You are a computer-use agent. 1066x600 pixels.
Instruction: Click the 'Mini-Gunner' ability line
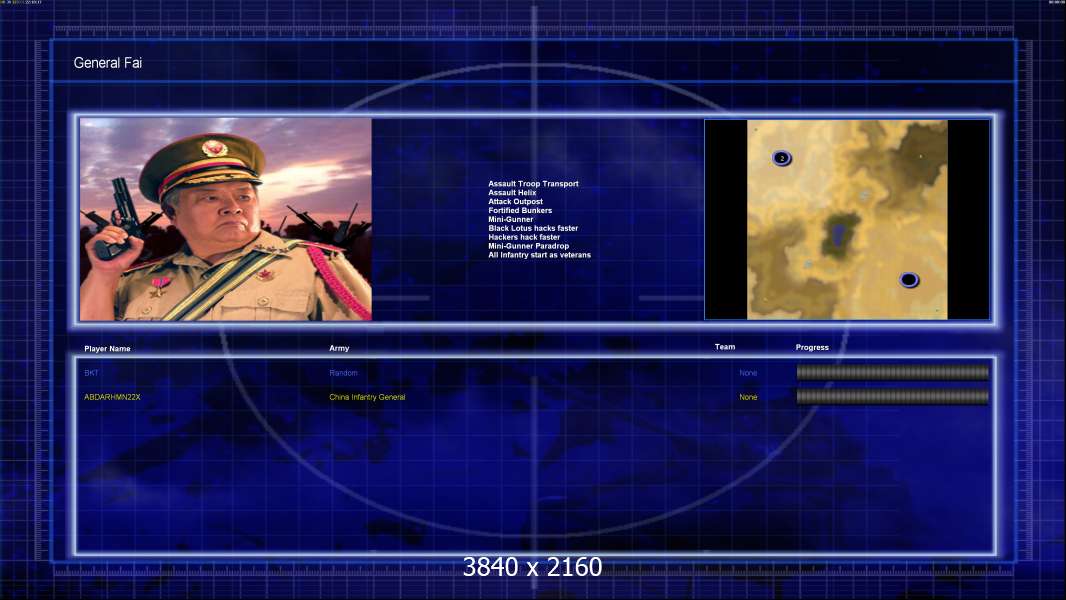(x=511, y=219)
